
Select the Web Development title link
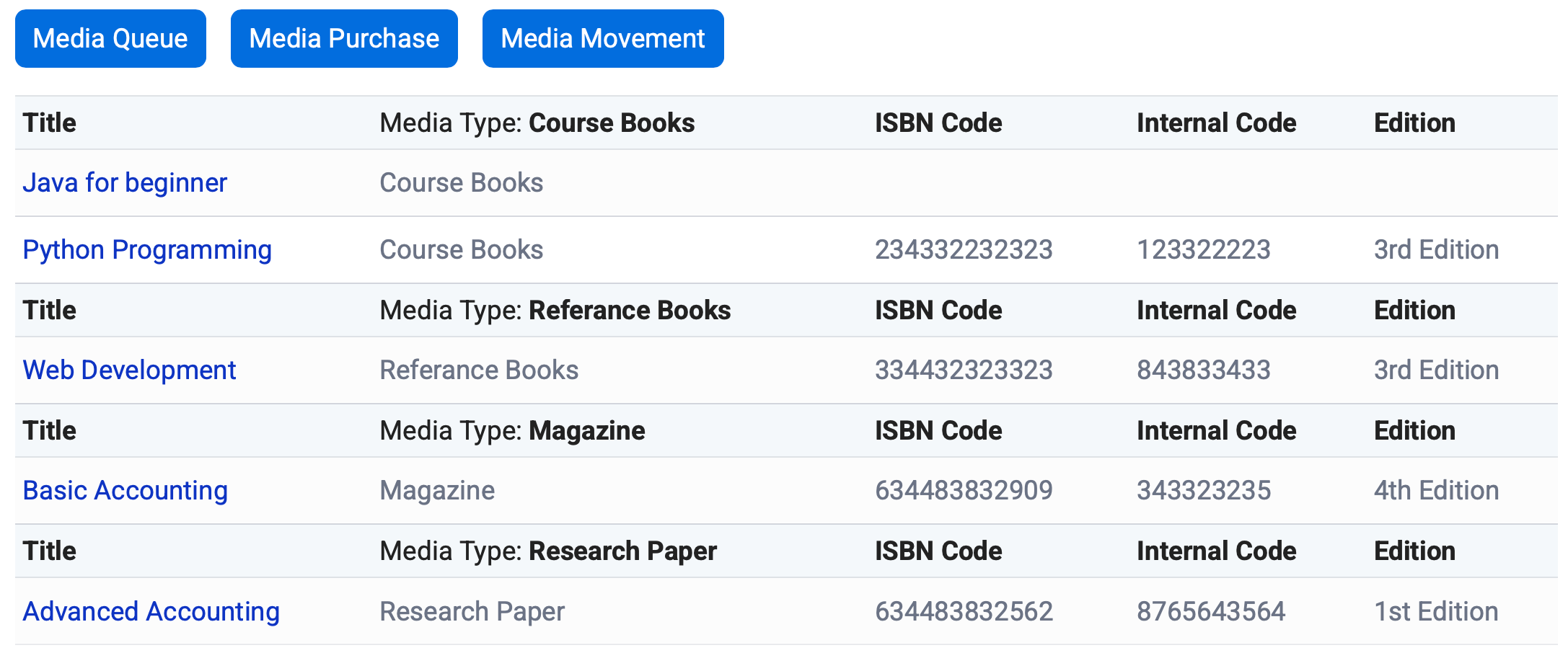pos(129,370)
